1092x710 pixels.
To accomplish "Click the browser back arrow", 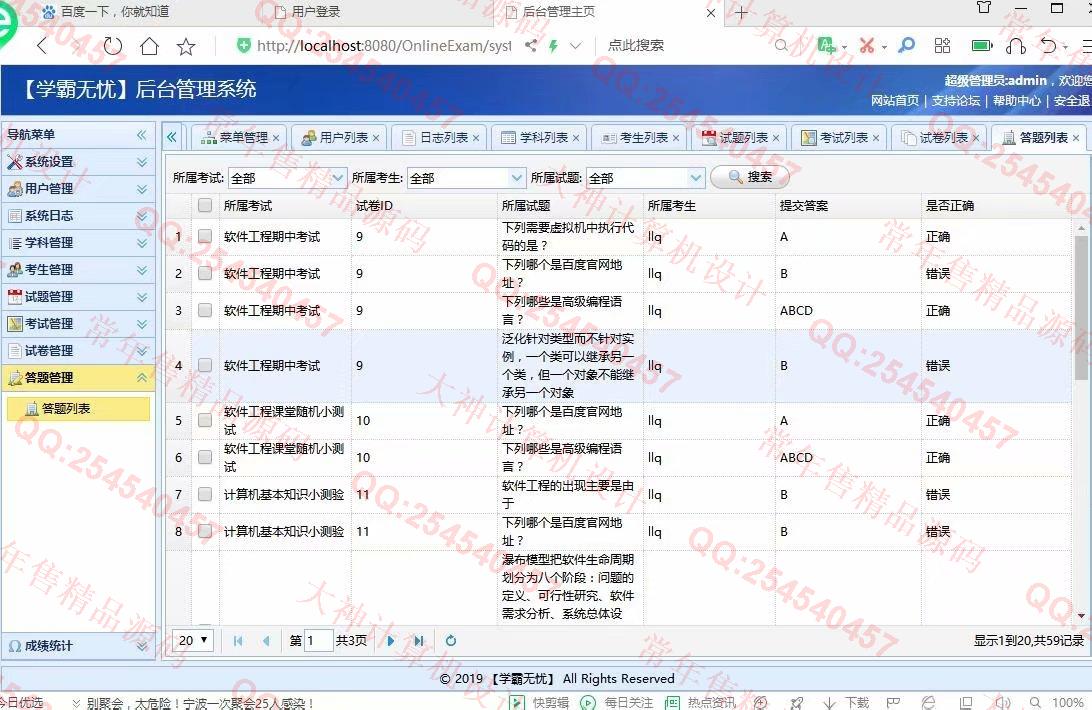I will click(42, 46).
